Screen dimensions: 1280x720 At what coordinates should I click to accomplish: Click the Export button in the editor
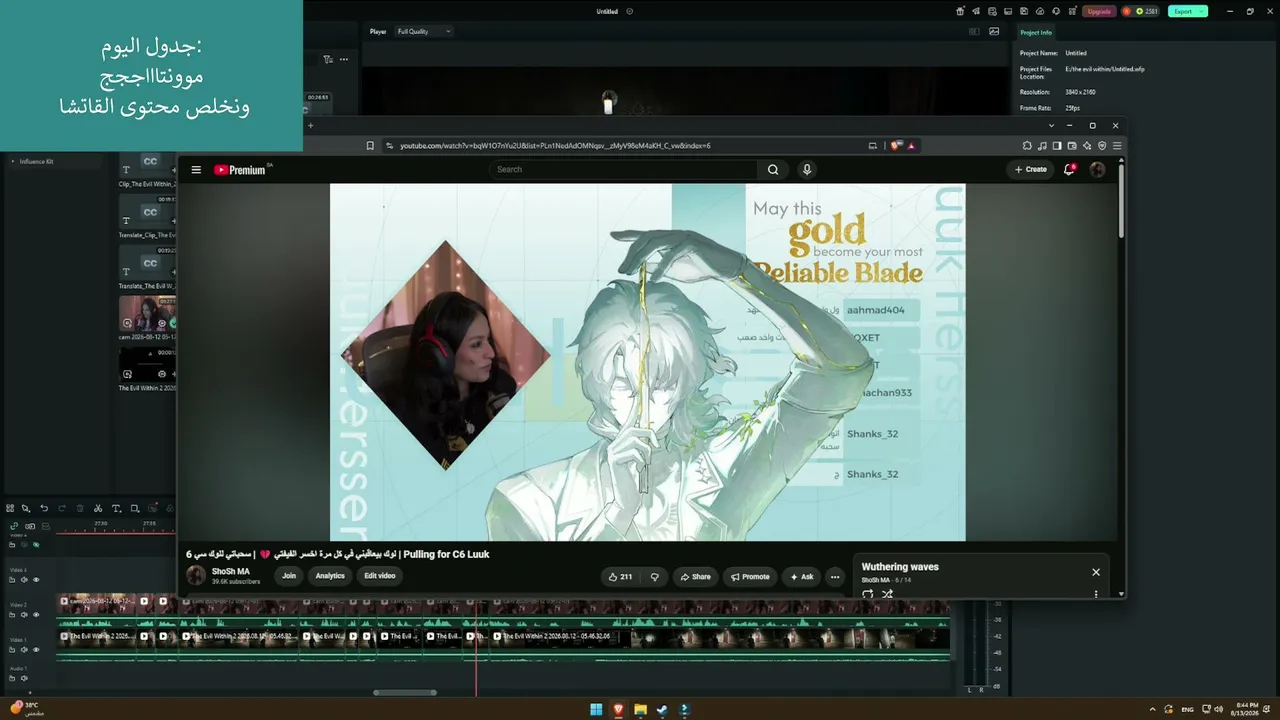pos(1187,12)
